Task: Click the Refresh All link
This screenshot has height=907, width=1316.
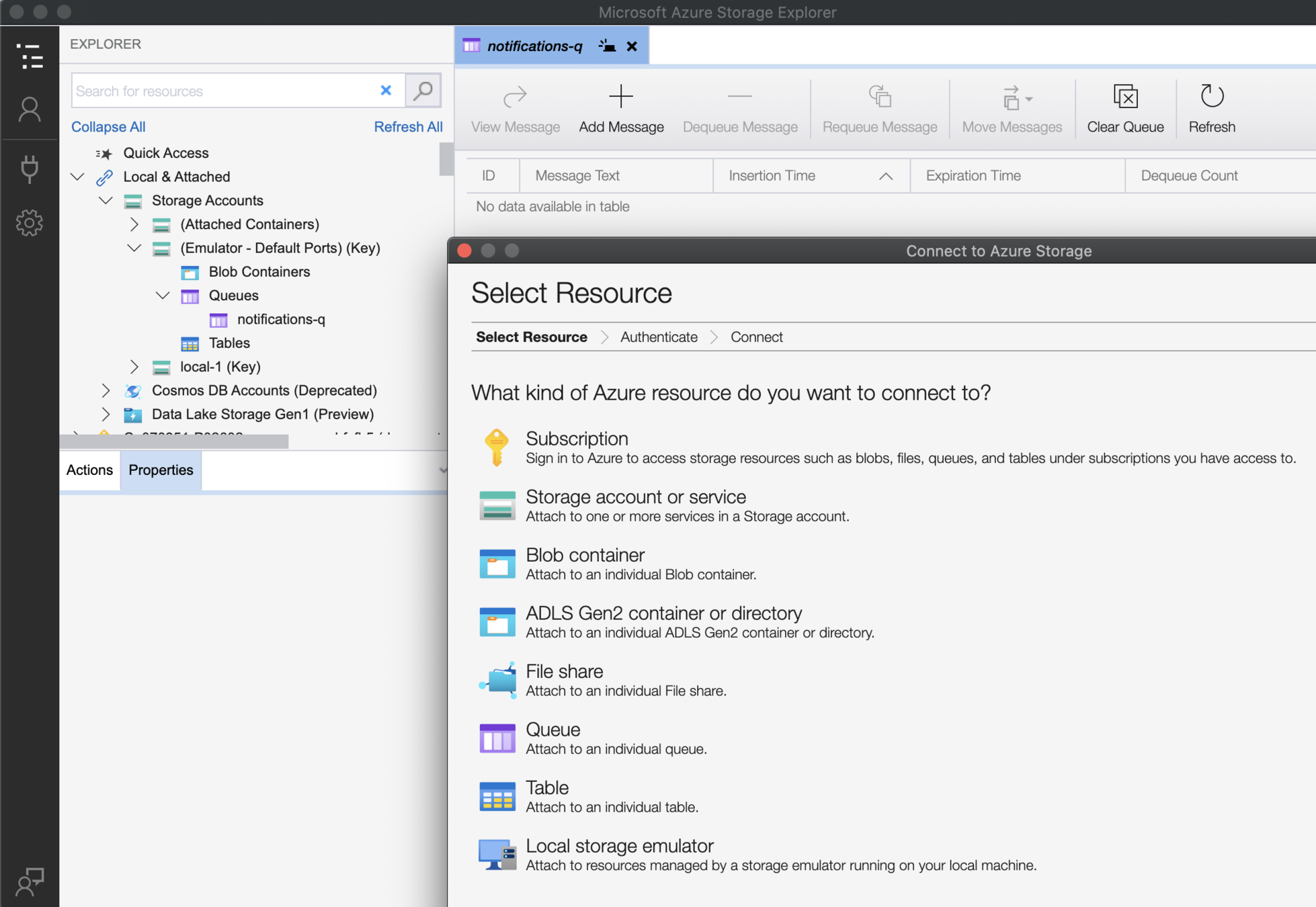Action: click(408, 127)
